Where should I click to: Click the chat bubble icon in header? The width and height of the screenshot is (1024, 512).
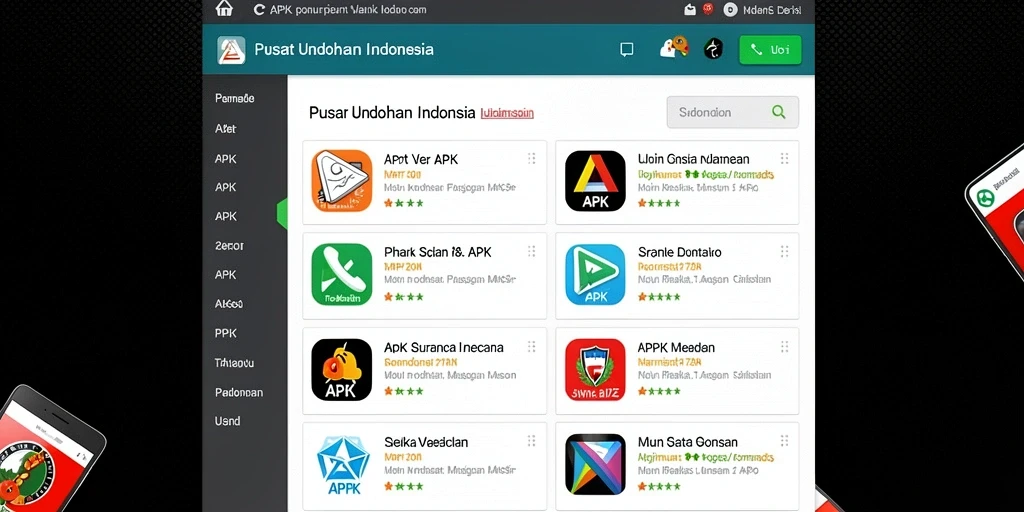(x=626, y=50)
